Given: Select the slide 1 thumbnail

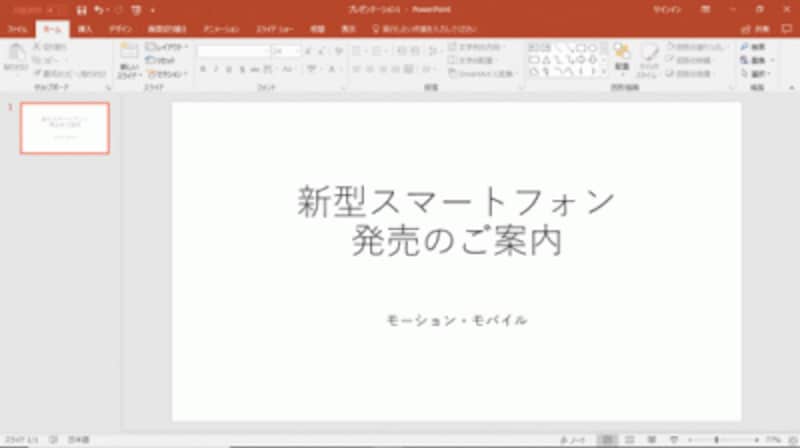Looking at the screenshot, I should tap(65, 128).
